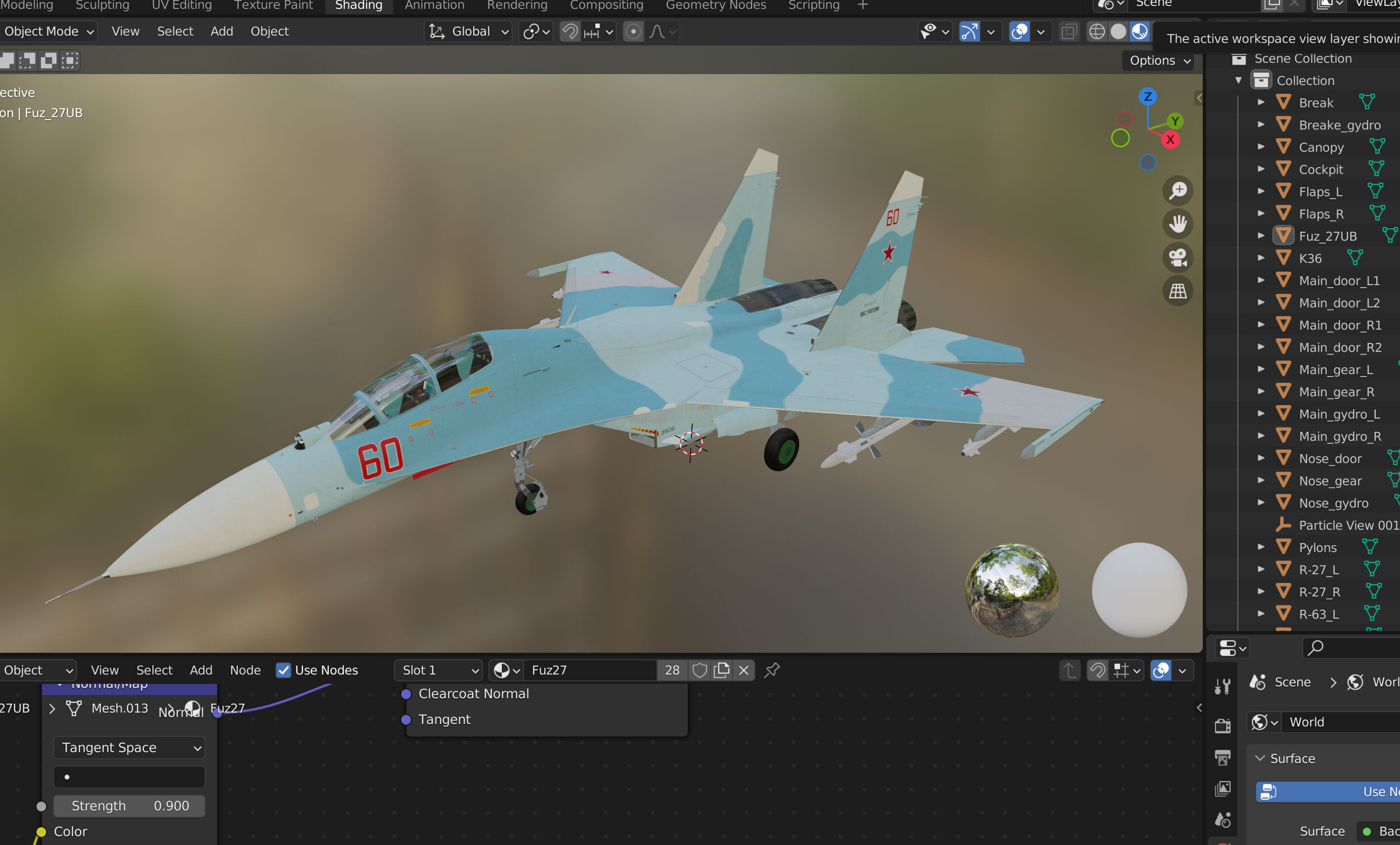Open the node editor Node menu
This screenshot has height=845, width=1400.
click(245, 670)
